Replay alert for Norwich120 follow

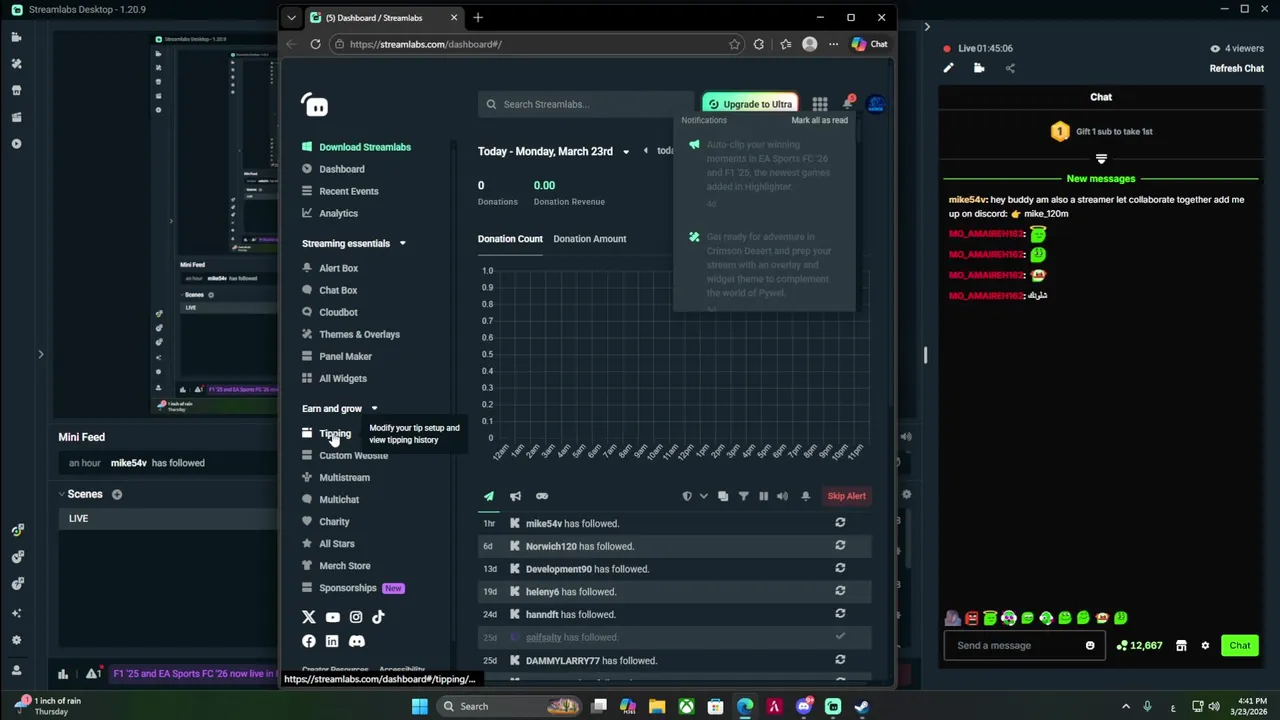pyautogui.click(x=840, y=546)
